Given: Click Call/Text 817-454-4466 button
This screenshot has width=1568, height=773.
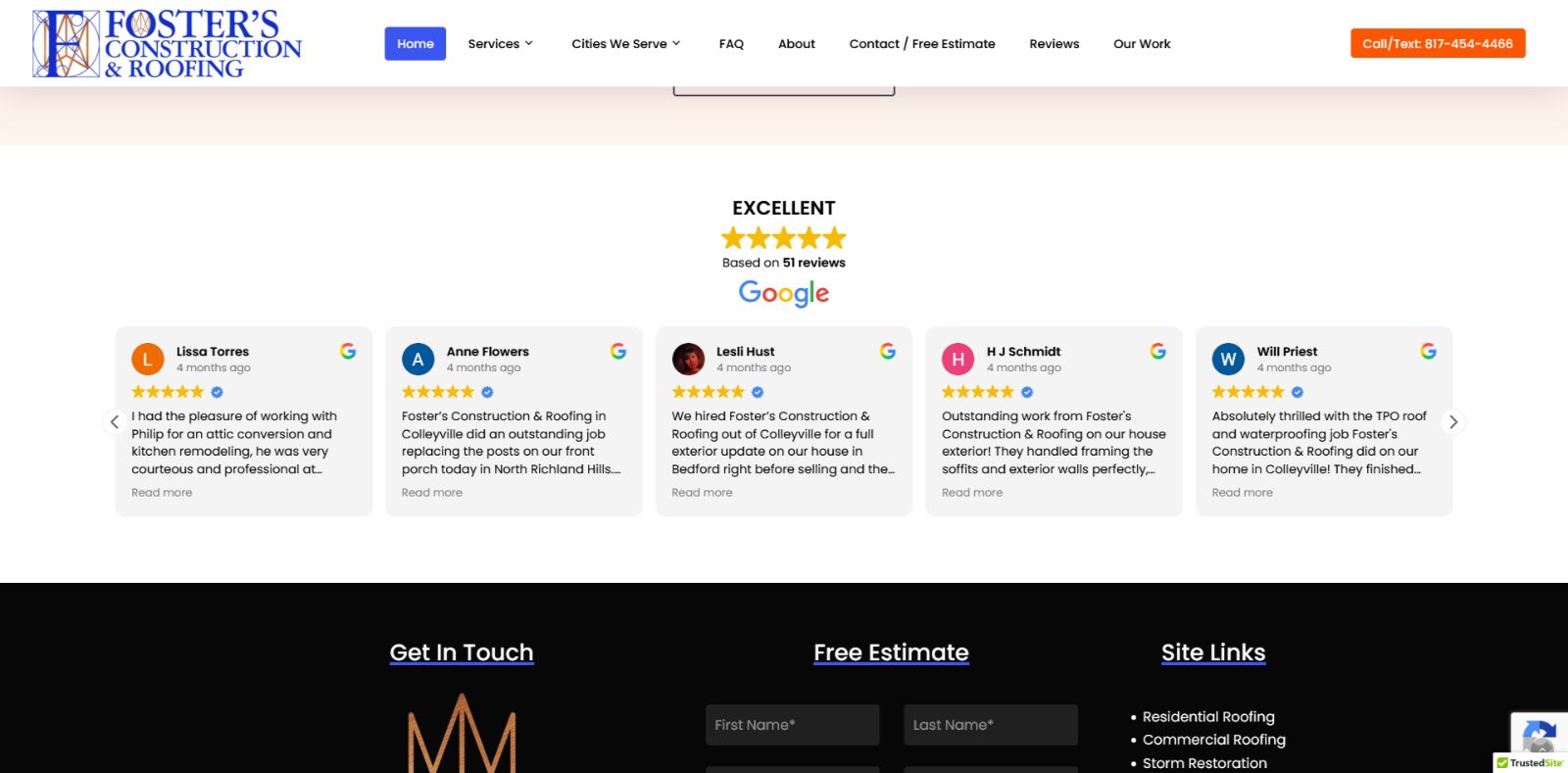Looking at the screenshot, I should point(1438,43).
